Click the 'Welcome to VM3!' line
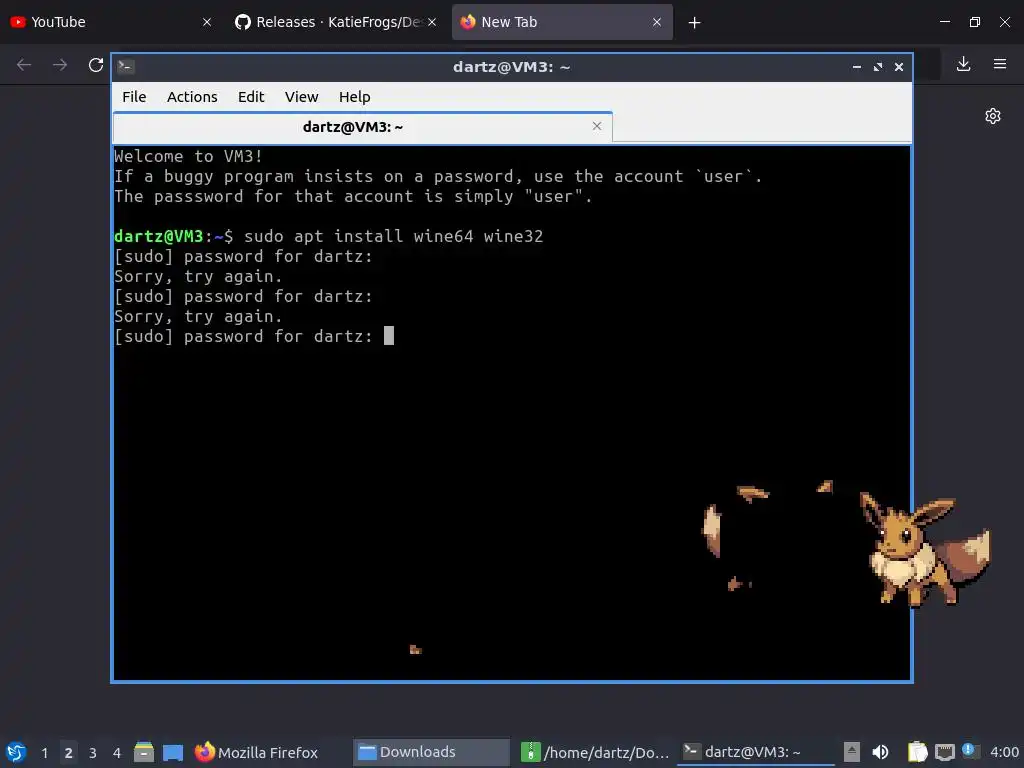Screen dimensions: 1024x768 (x=188, y=156)
